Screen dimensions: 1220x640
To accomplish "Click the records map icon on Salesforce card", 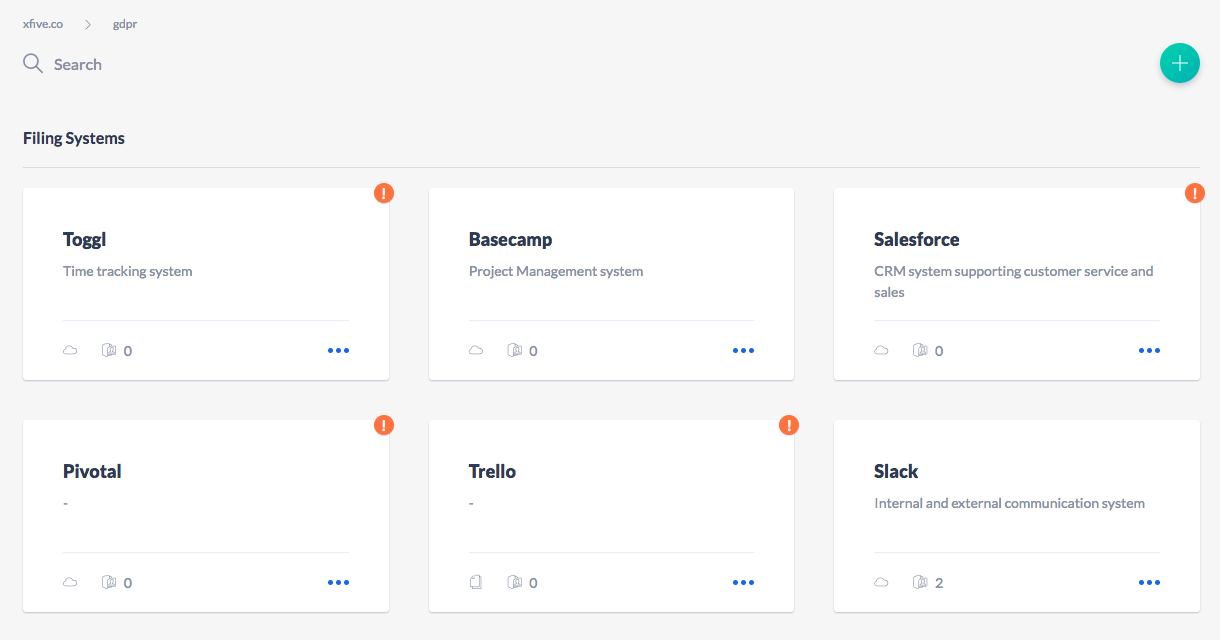I will click(920, 351).
